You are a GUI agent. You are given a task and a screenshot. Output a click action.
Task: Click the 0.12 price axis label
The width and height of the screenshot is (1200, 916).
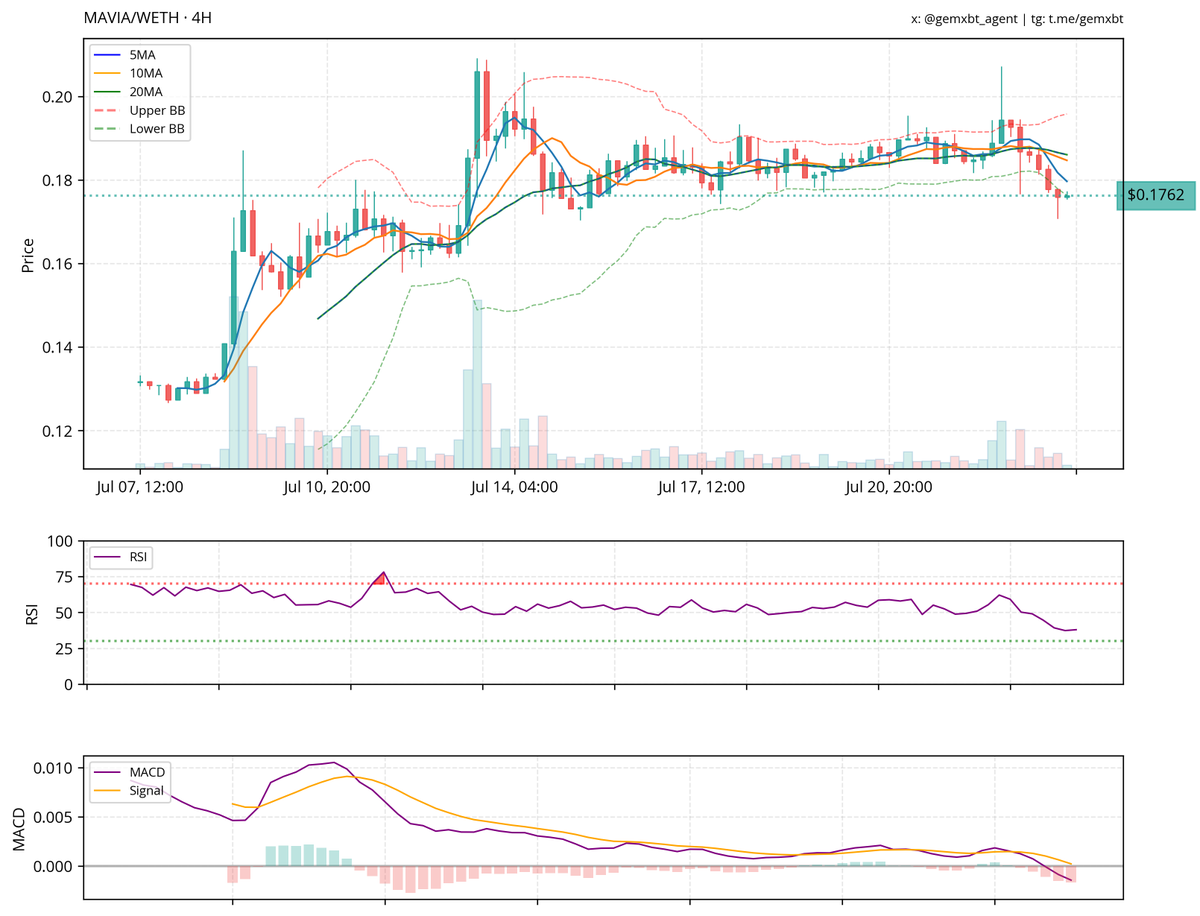point(57,431)
